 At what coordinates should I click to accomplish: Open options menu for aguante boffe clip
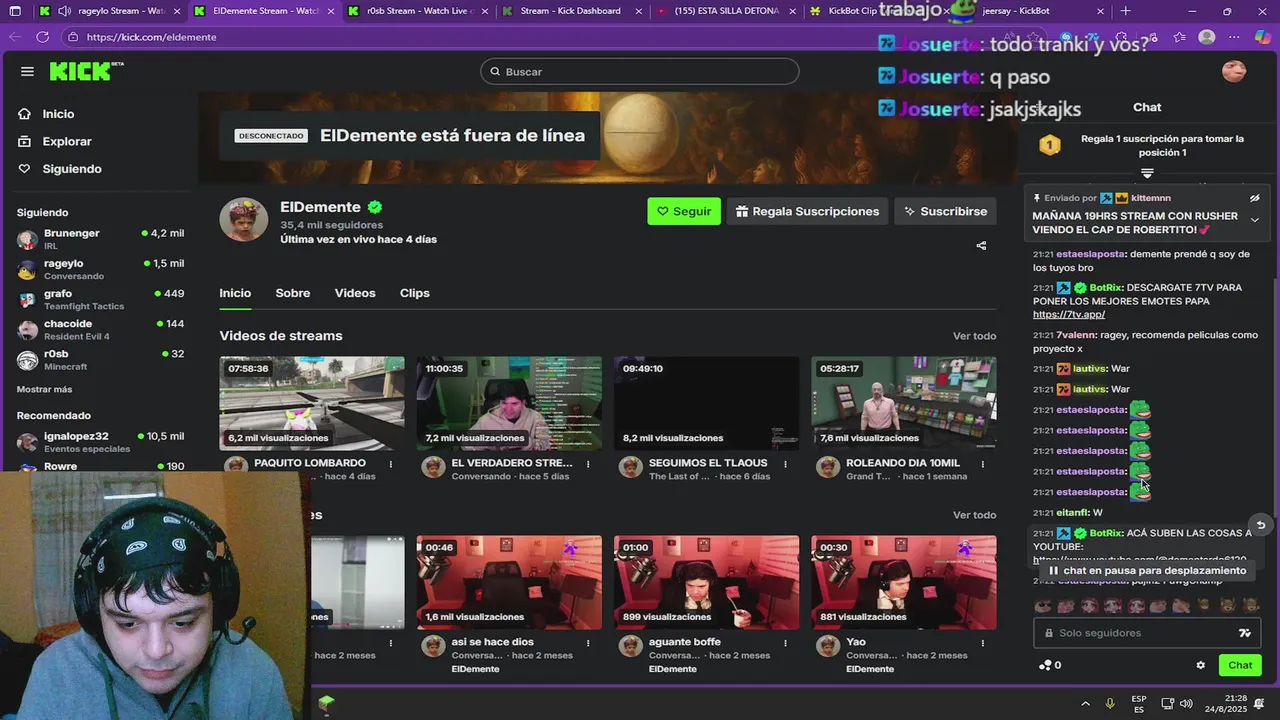coord(785,643)
